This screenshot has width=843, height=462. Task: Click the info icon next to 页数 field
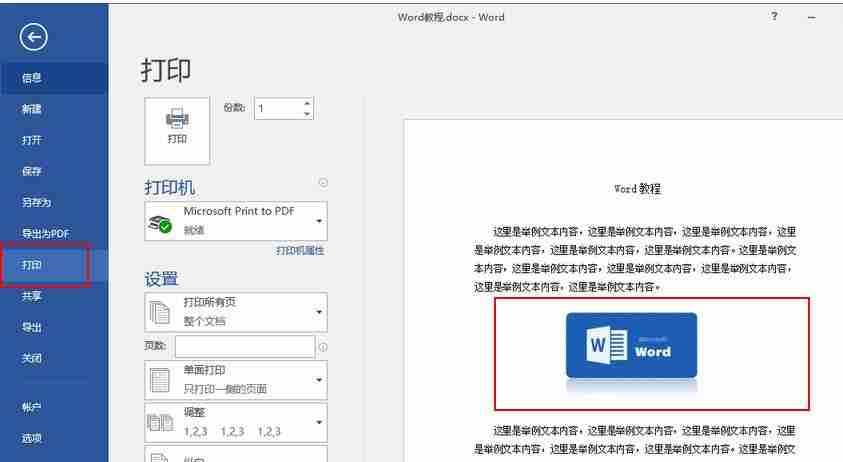click(323, 347)
